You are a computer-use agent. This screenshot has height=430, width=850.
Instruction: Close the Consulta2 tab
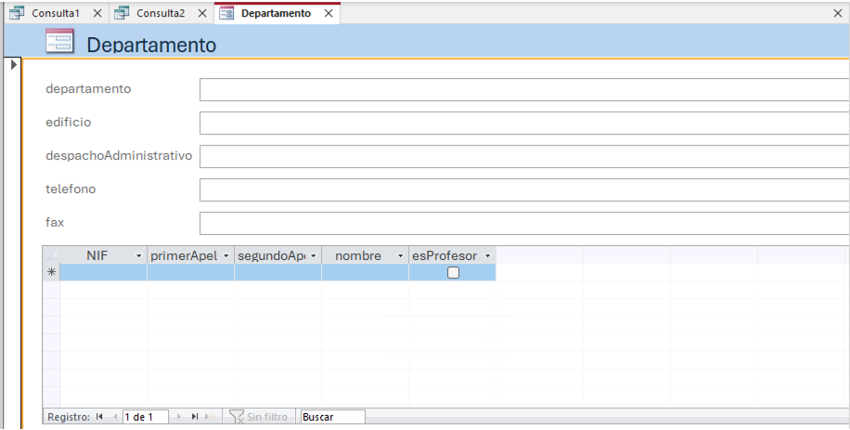coord(202,13)
